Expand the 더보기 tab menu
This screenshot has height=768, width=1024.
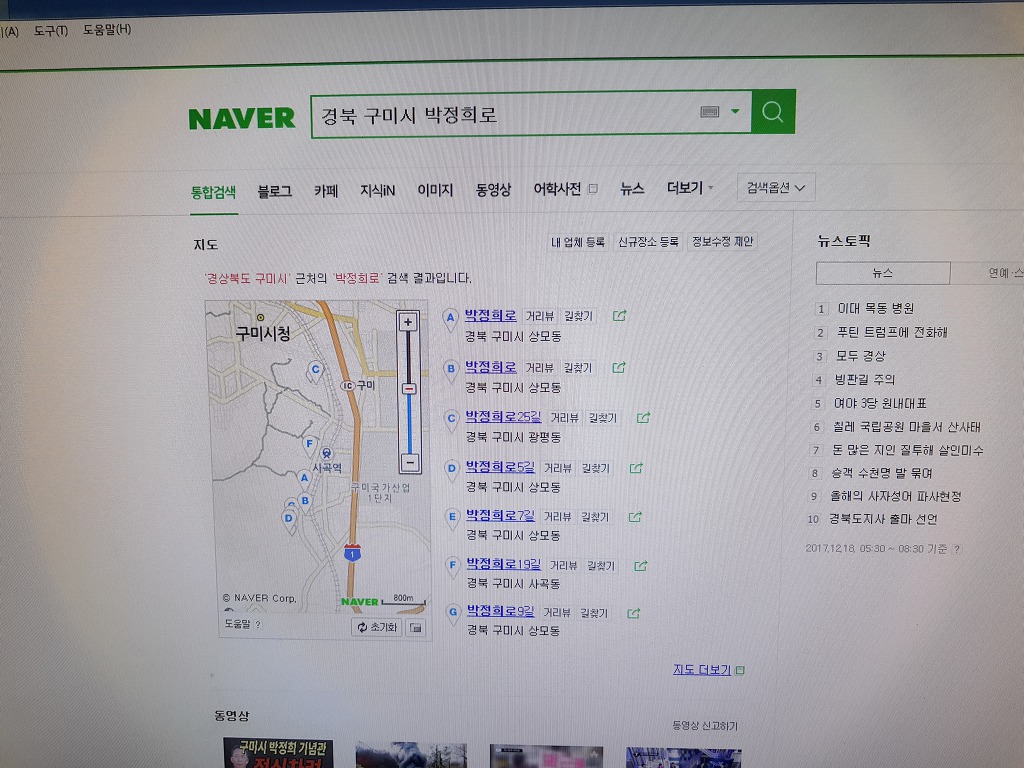[690, 188]
